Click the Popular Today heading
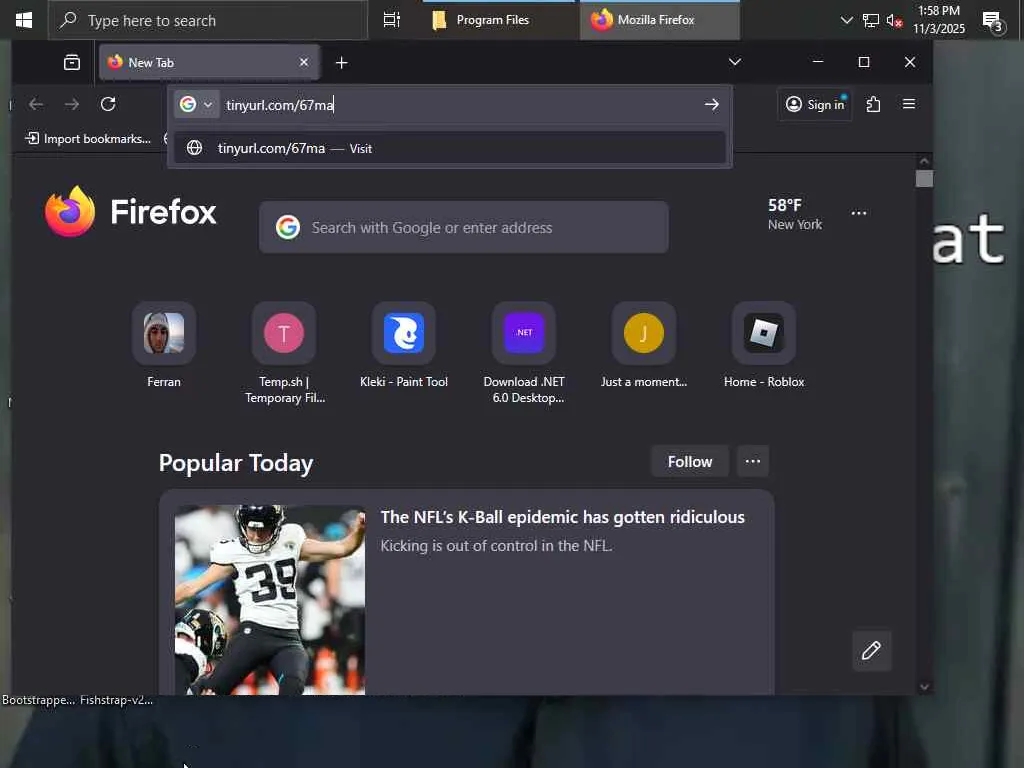 (236, 463)
